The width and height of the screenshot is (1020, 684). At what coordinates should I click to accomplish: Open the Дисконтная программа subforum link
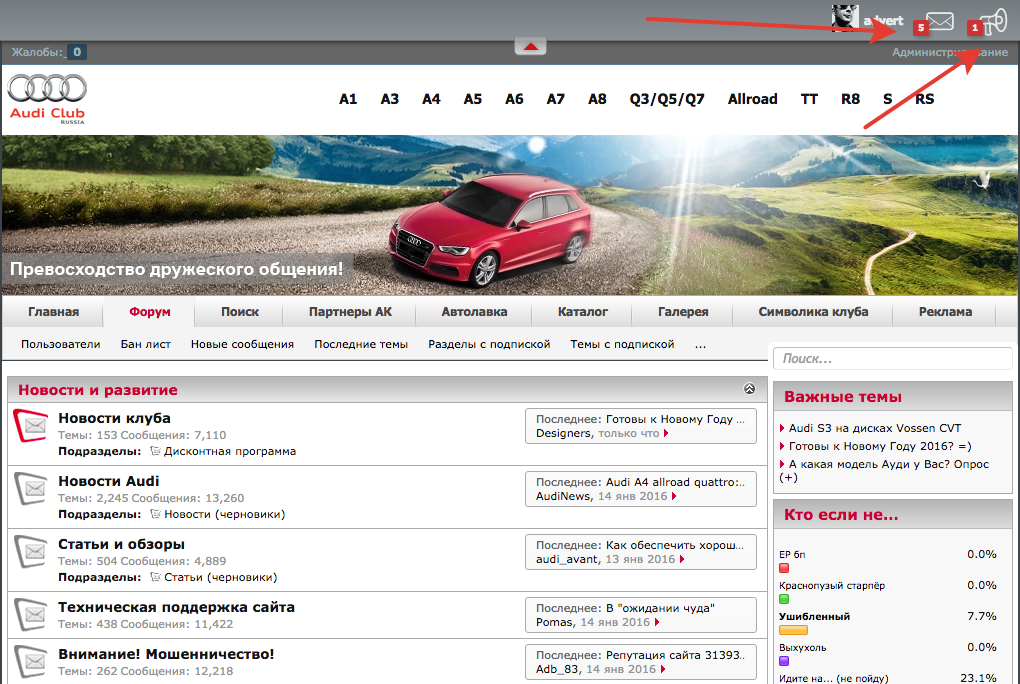tap(230, 451)
